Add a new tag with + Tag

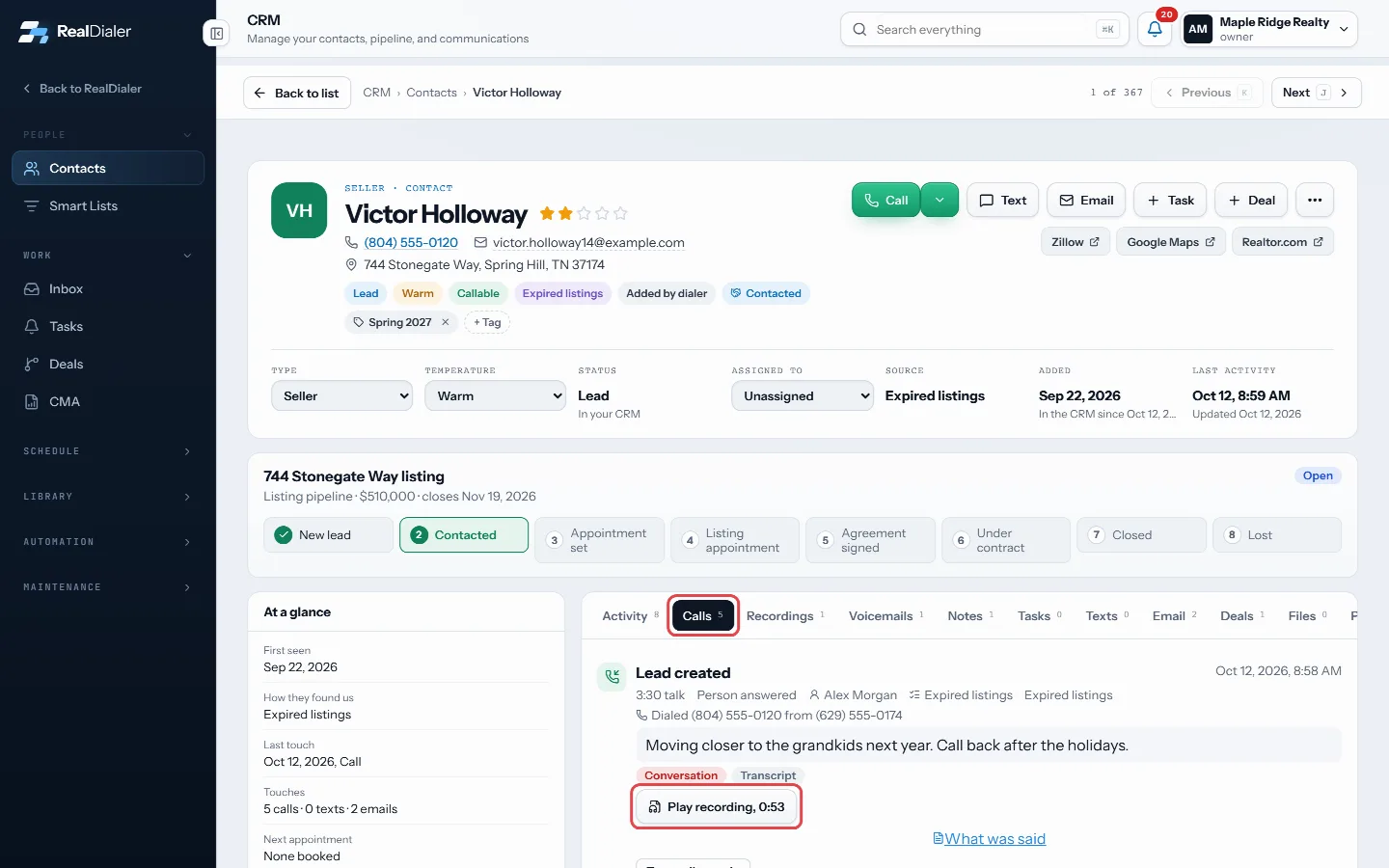487,322
